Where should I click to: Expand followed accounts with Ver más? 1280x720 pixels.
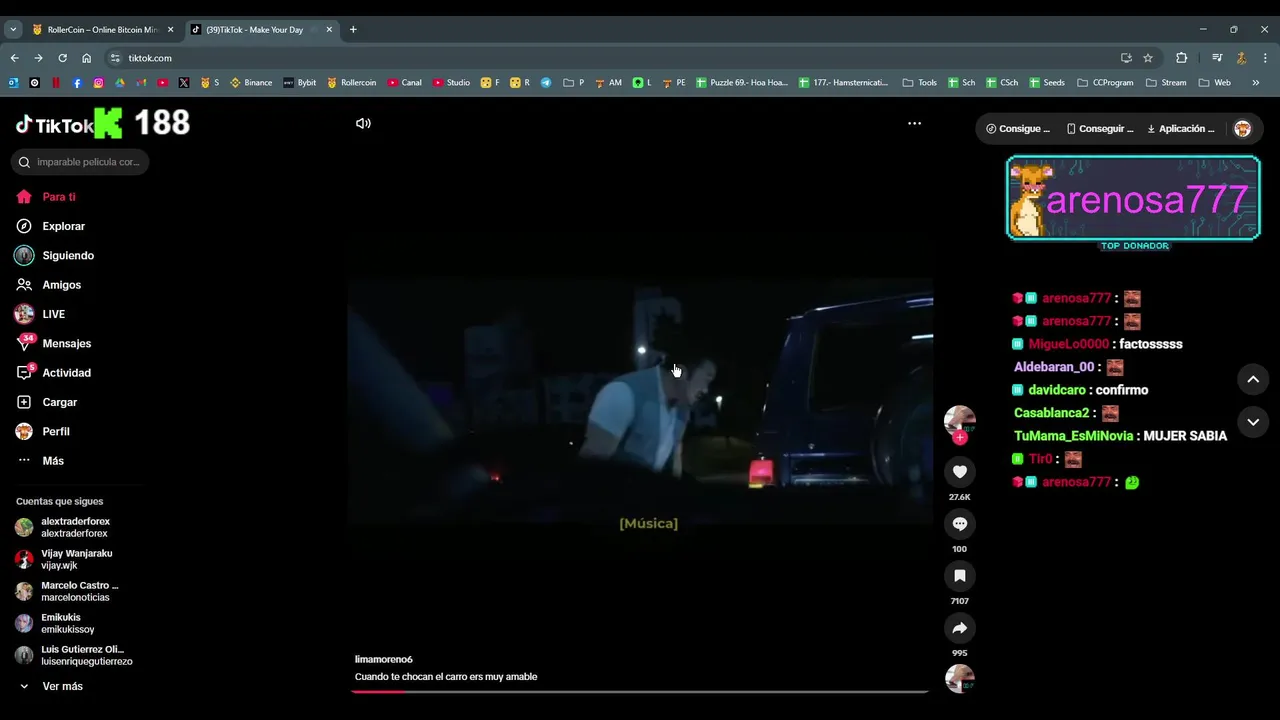pyautogui.click(x=50, y=686)
